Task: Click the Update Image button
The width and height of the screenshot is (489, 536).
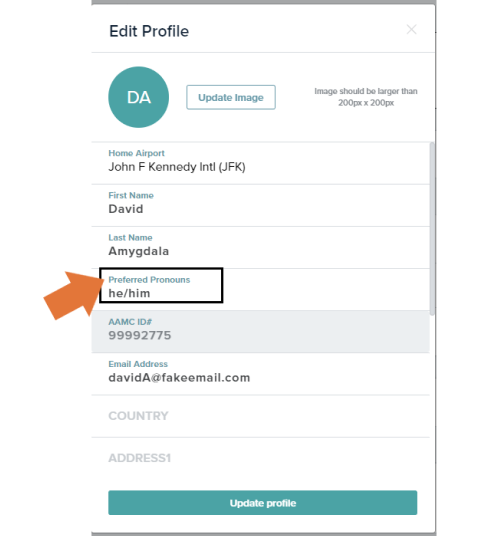Action: (x=231, y=97)
